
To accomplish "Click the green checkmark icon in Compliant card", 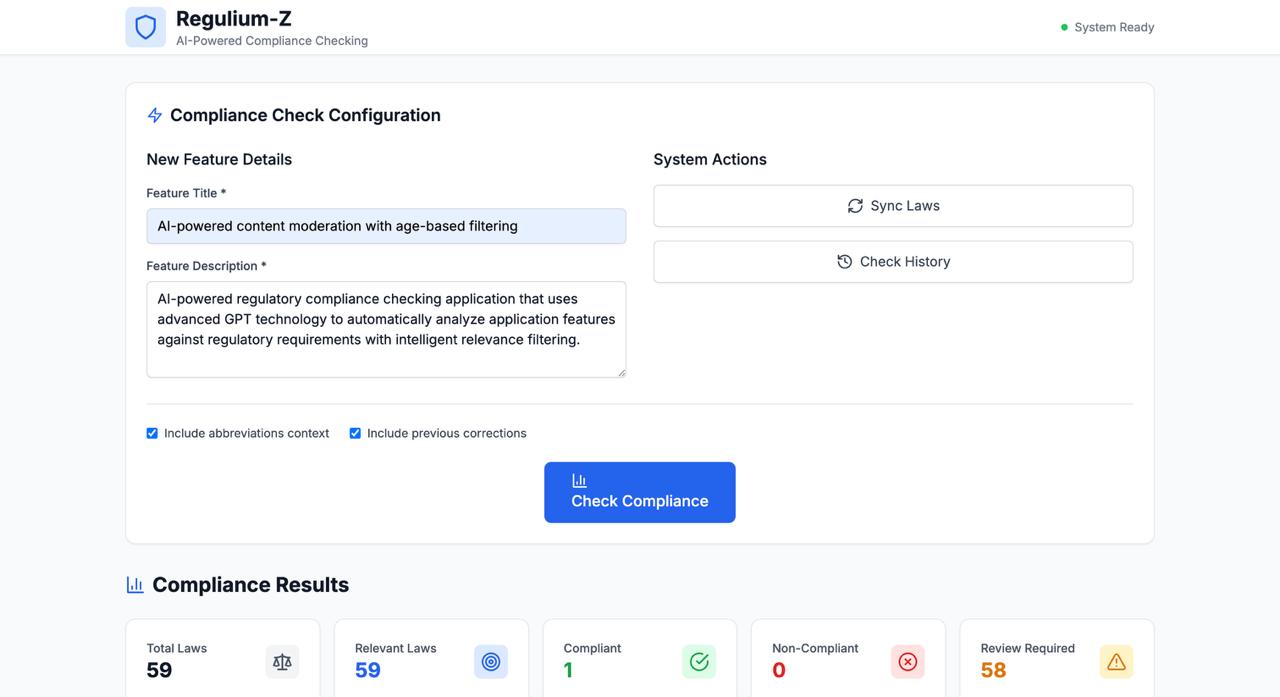I will point(699,661).
